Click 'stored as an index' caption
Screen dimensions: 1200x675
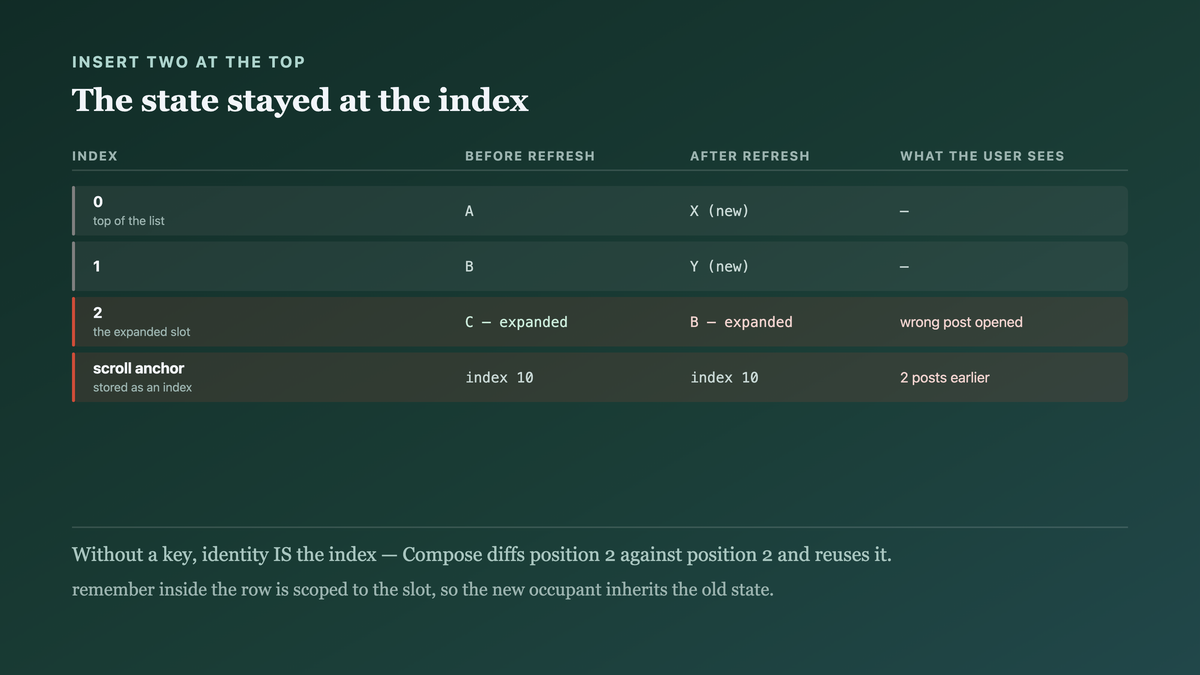(142, 387)
